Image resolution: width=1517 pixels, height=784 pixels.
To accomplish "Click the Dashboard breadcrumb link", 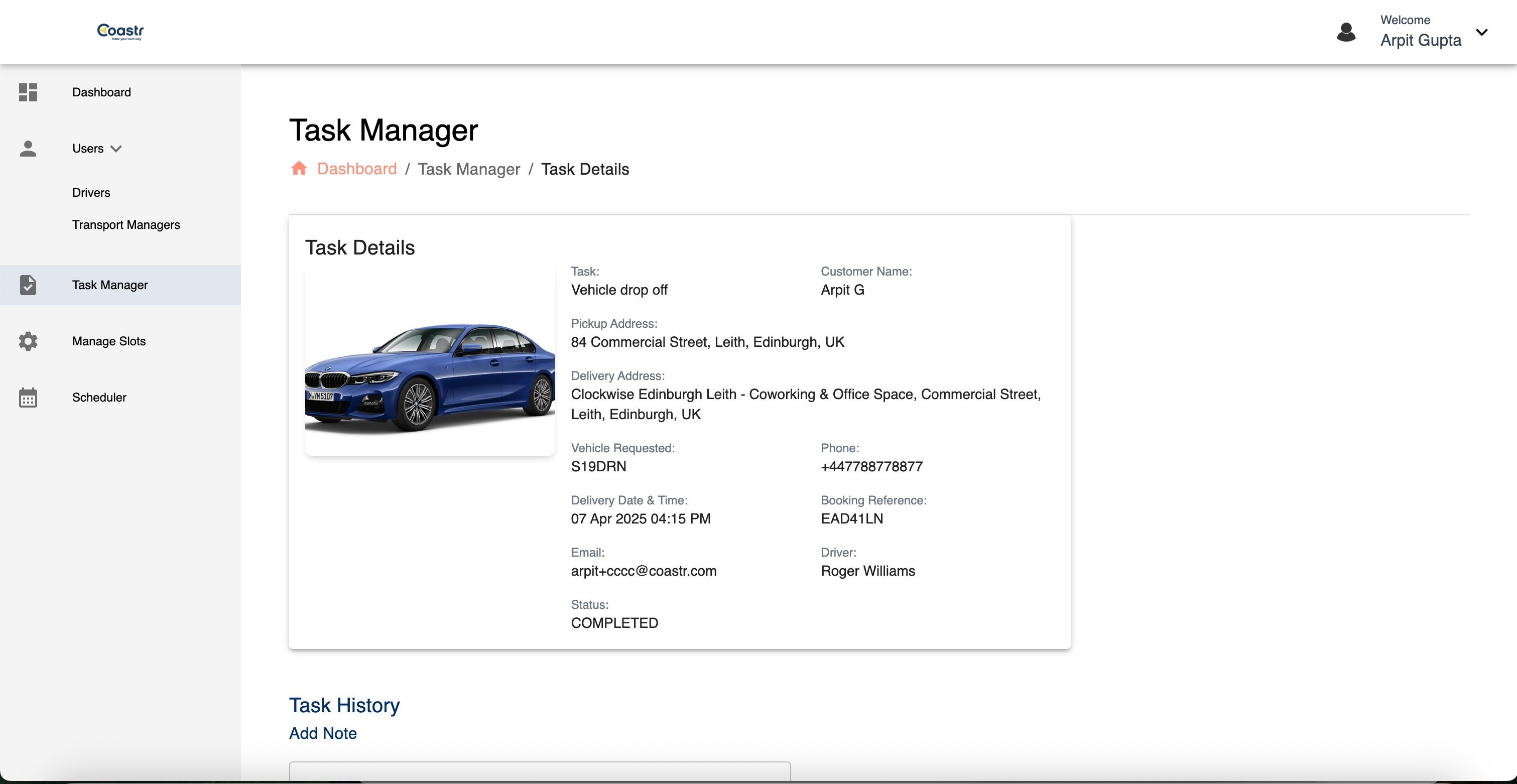I will click(x=357, y=169).
